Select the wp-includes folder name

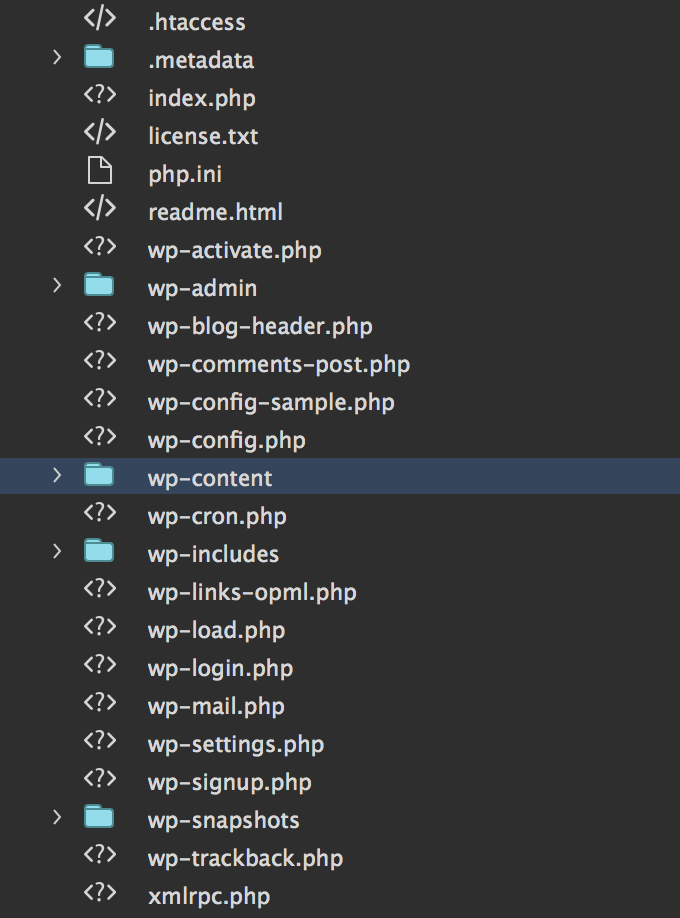click(213, 554)
